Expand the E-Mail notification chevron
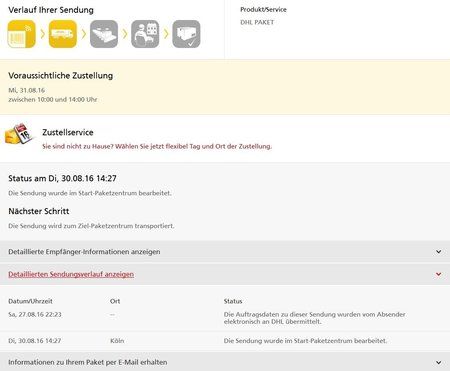Screen dimensions: 450x371 pos(439,362)
